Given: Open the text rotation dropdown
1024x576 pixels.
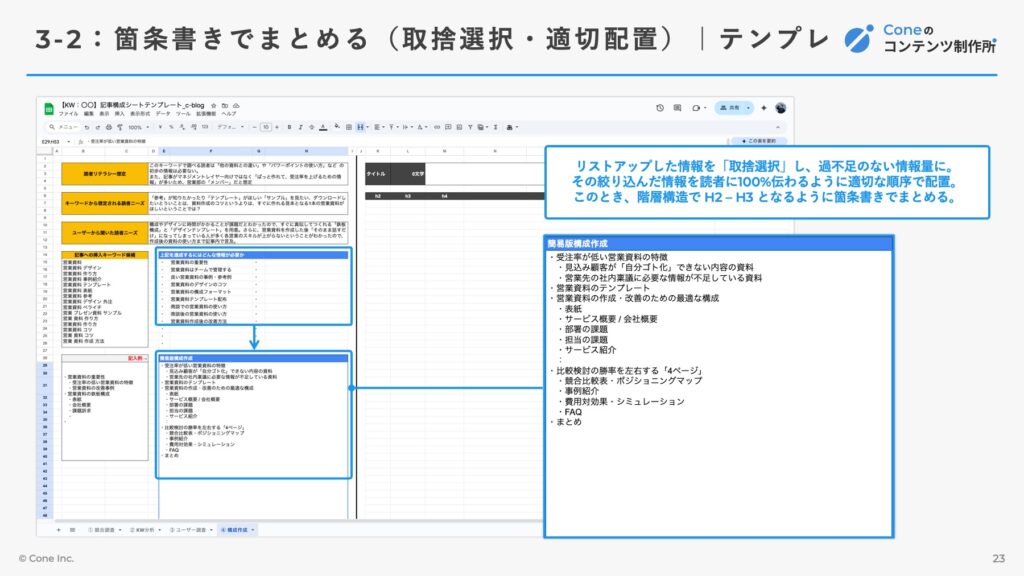Looking at the screenshot, I should click(x=422, y=127).
